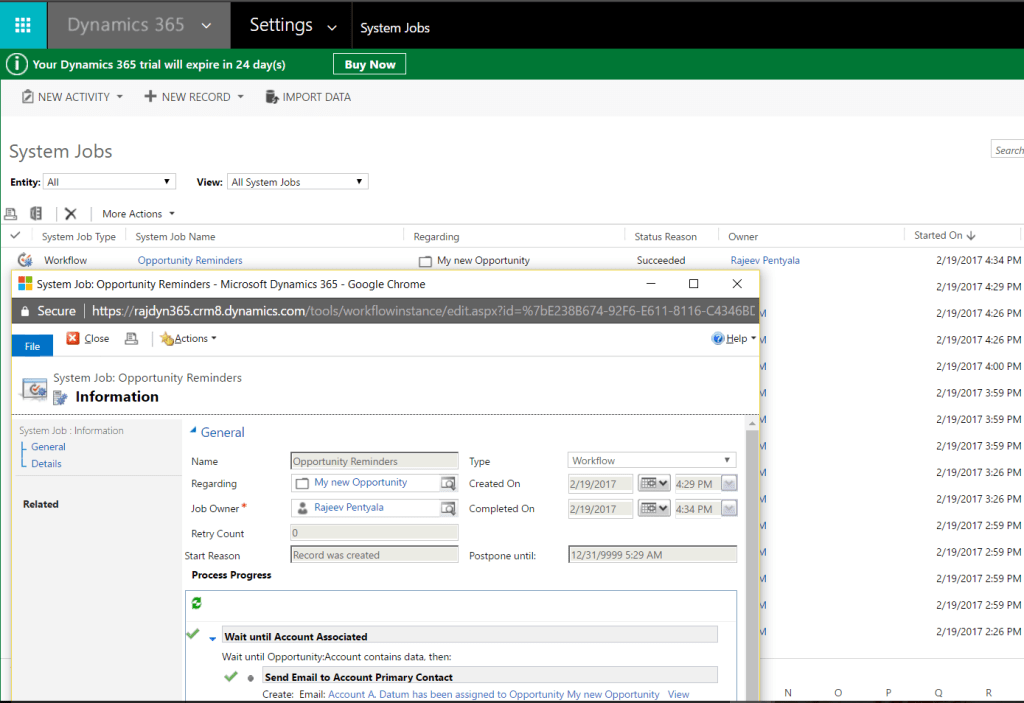The width and height of the screenshot is (1024, 703).
Task: Click the Postpone until input field
Action: click(x=651, y=555)
